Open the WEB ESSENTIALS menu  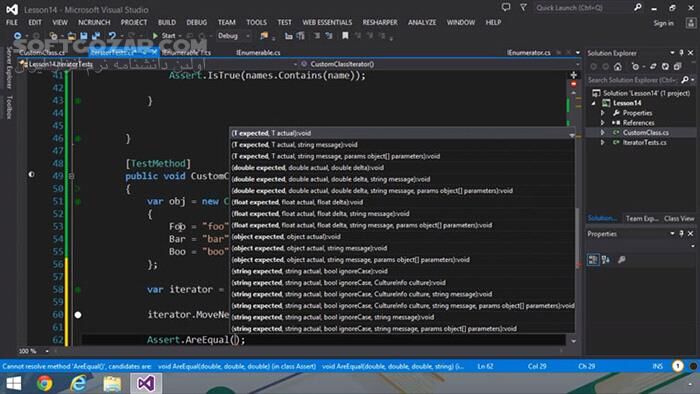[x=327, y=22]
